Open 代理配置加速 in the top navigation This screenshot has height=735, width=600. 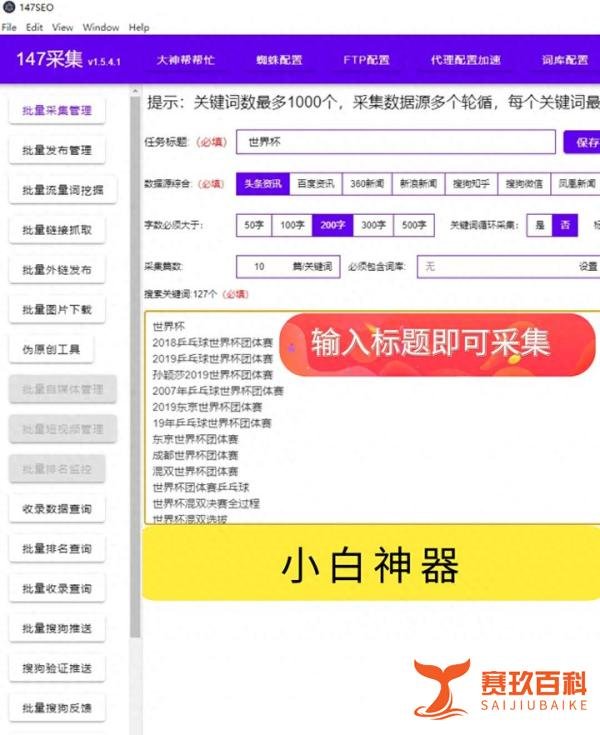pos(465,60)
